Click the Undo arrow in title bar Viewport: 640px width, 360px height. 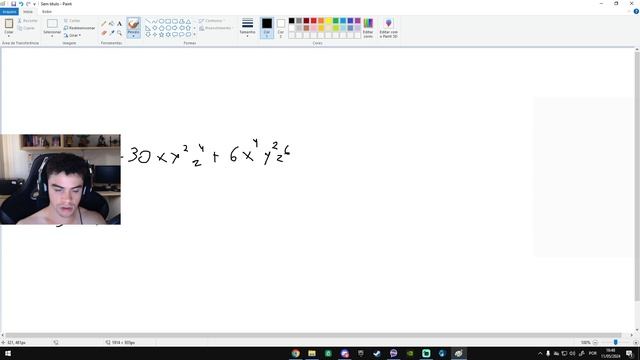[x=21, y=4]
